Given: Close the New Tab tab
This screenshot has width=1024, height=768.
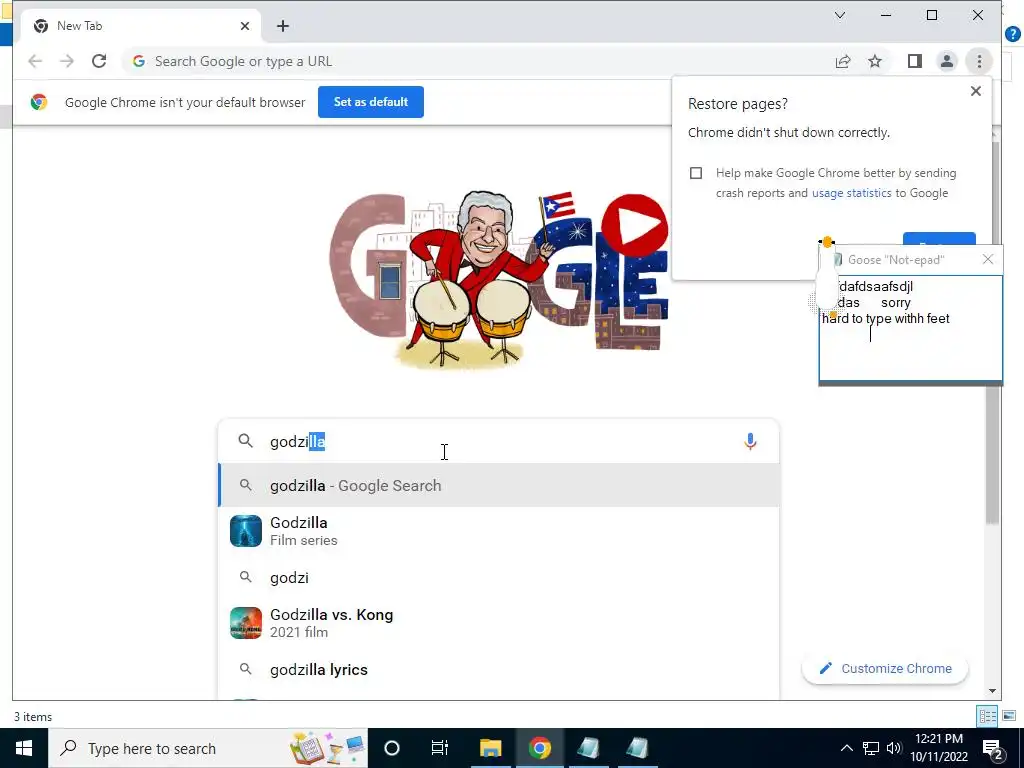Looking at the screenshot, I should tap(245, 26).
